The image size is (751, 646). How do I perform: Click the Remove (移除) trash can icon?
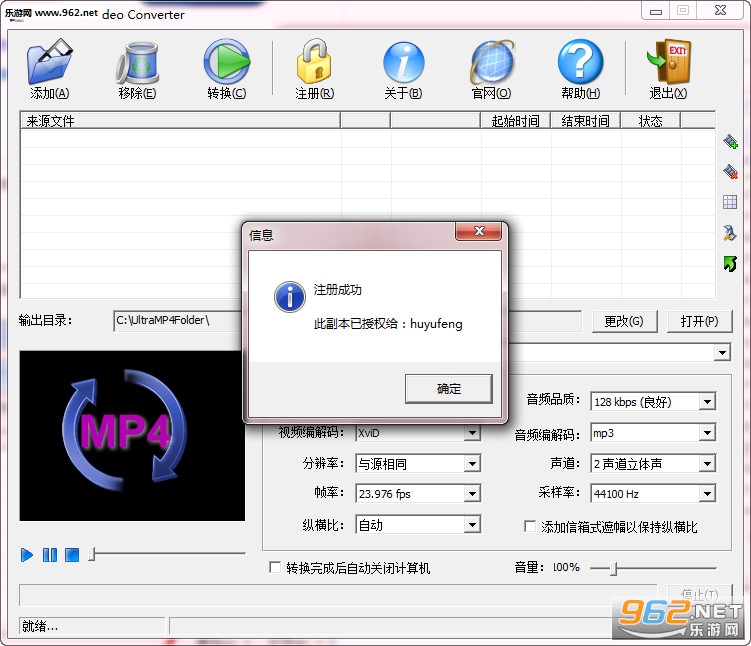coord(137,62)
